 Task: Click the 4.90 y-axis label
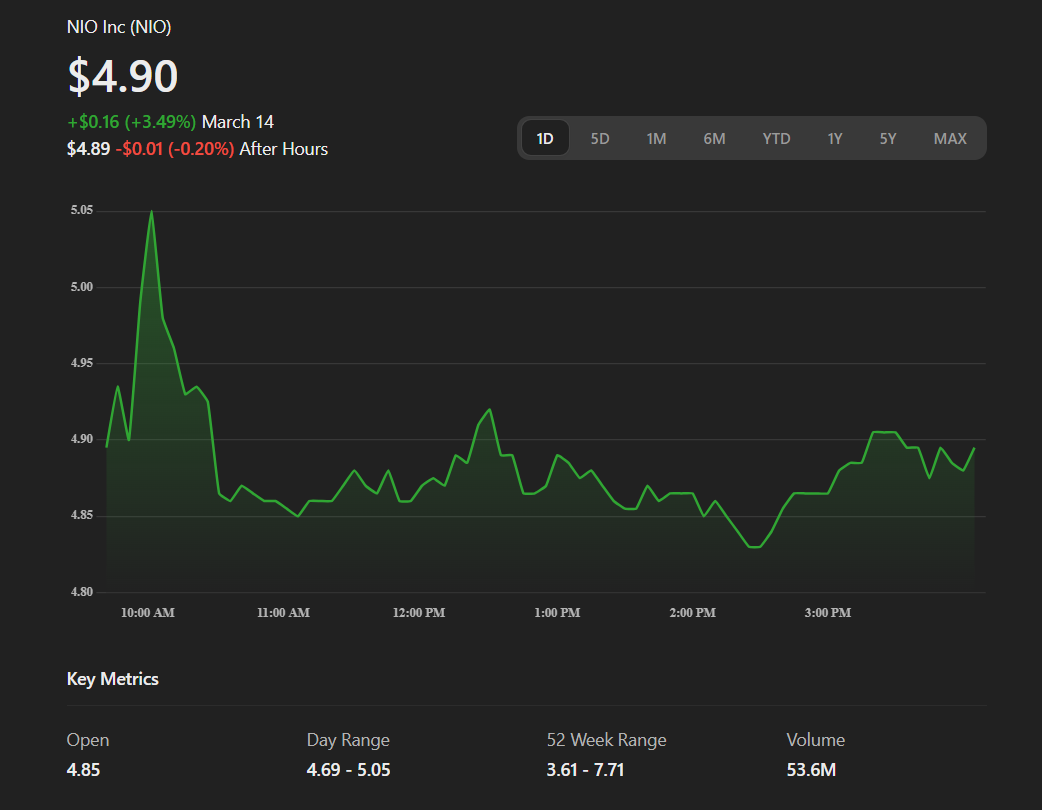pyautogui.click(x=82, y=439)
